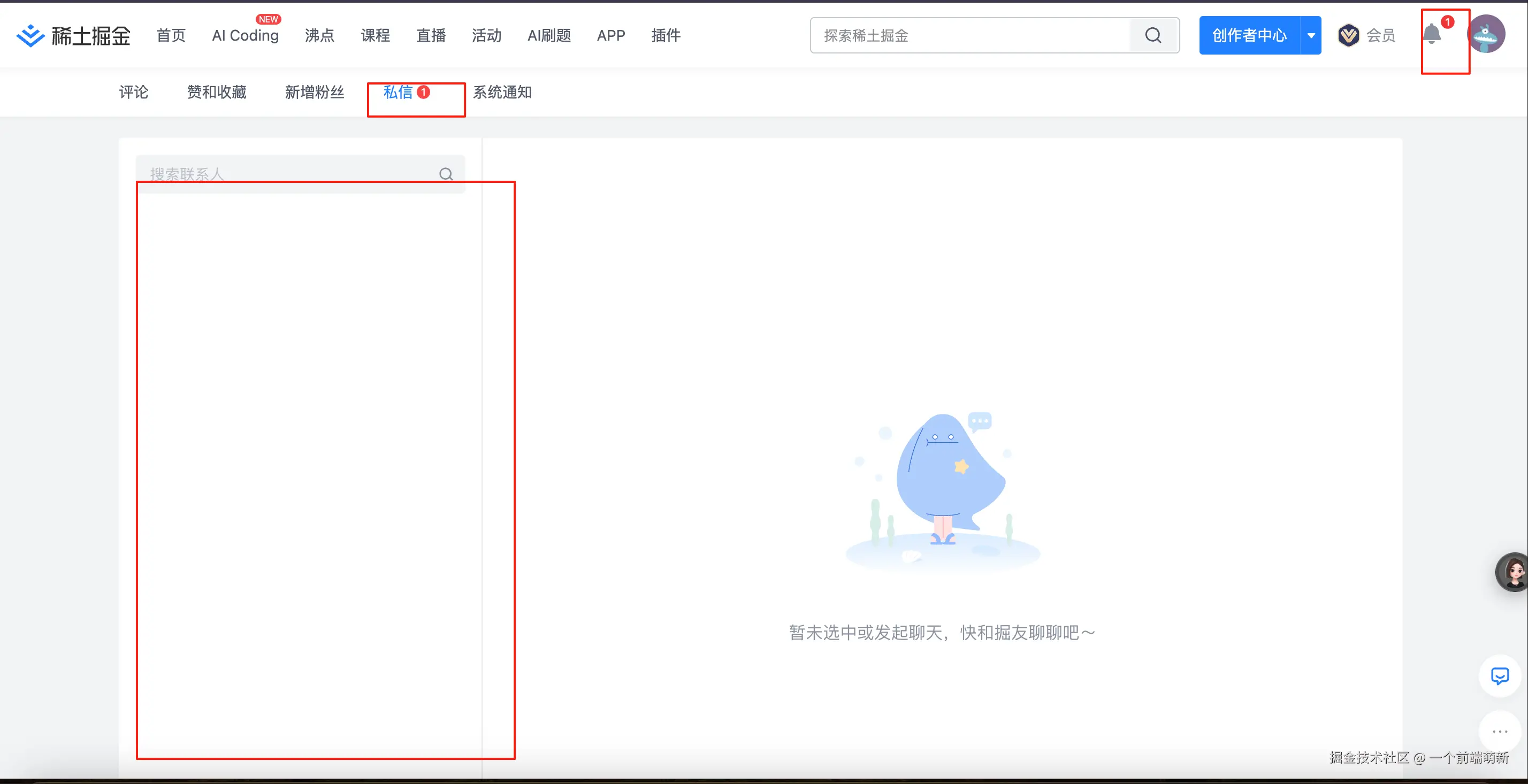
Task: Click the search icon in the top search bar
Action: pos(1152,35)
